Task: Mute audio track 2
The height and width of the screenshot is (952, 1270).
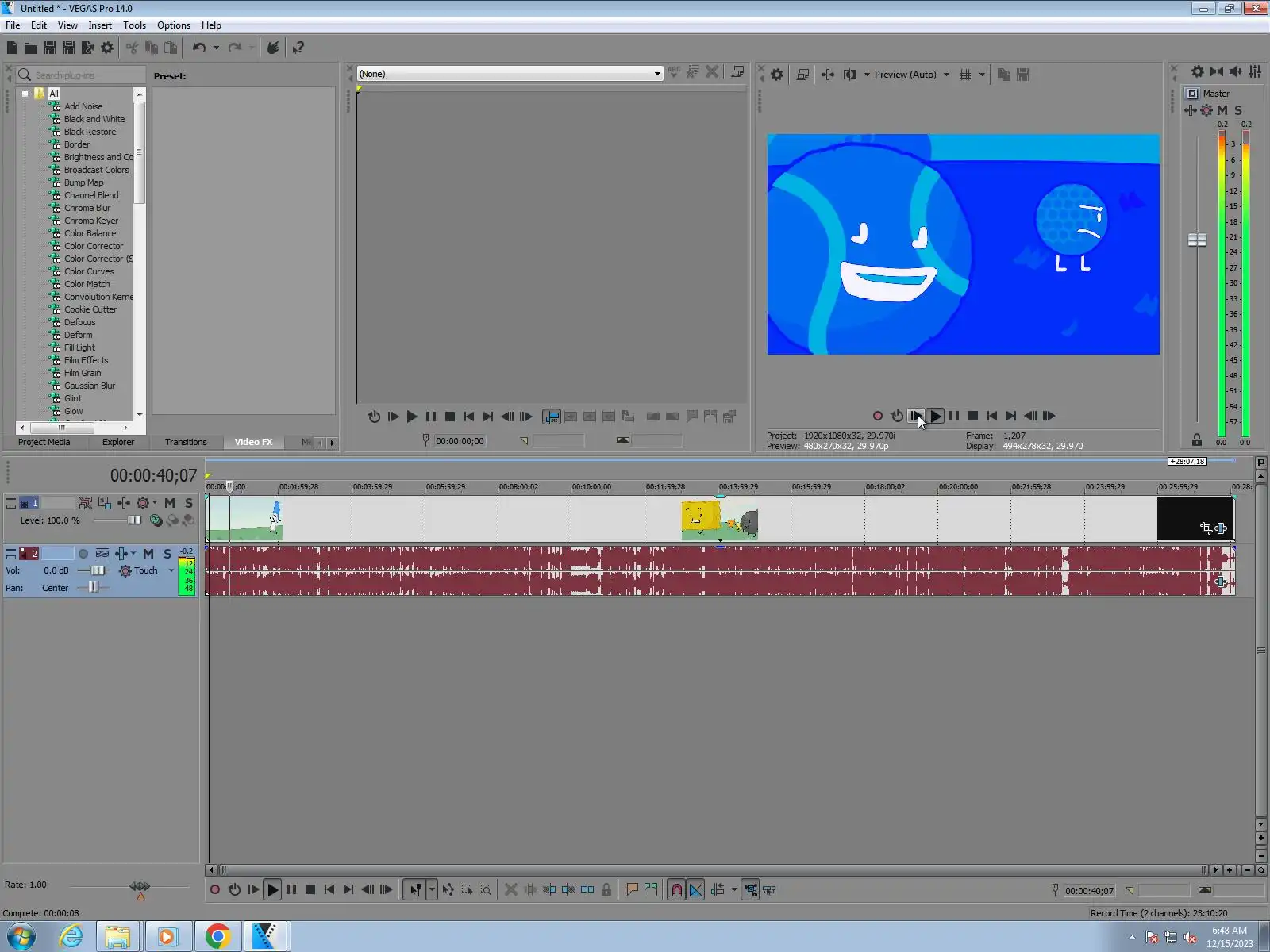Action: click(x=148, y=554)
